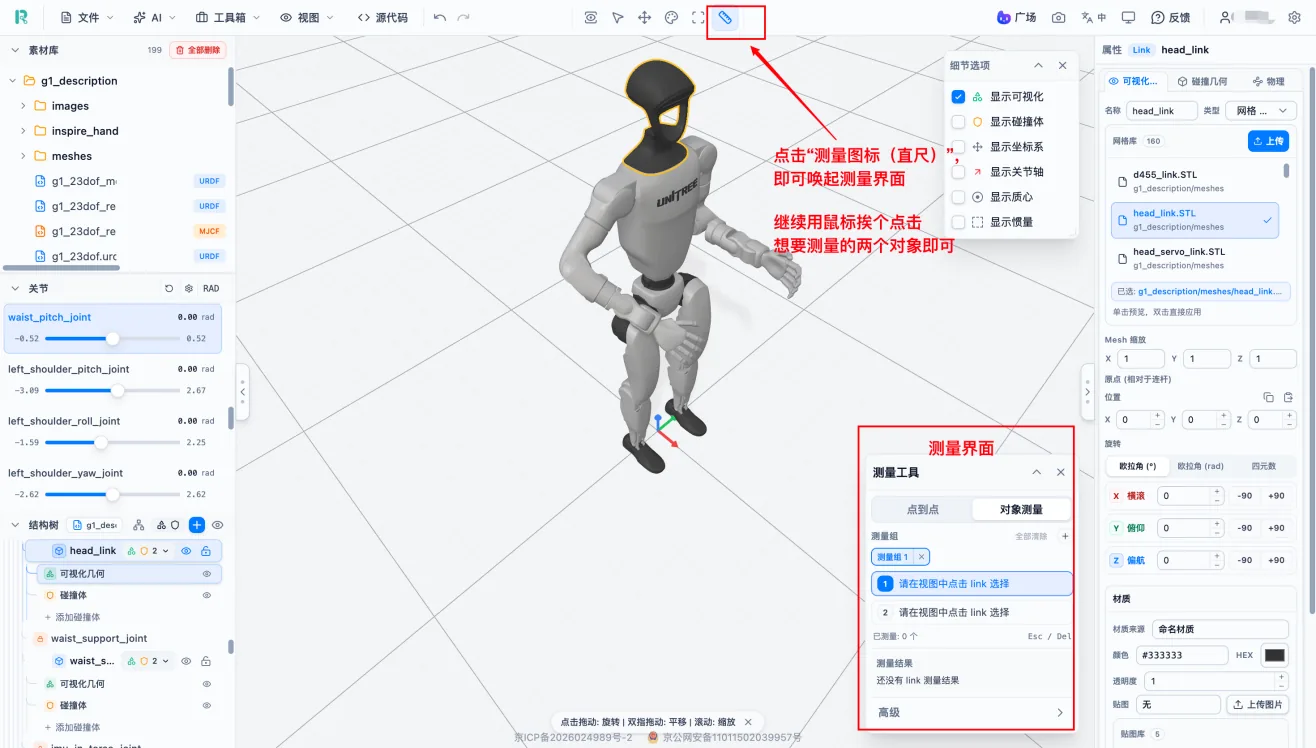Click the app logo at top left
Image resolution: width=1316 pixels, height=748 pixels.
click(x=21, y=18)
